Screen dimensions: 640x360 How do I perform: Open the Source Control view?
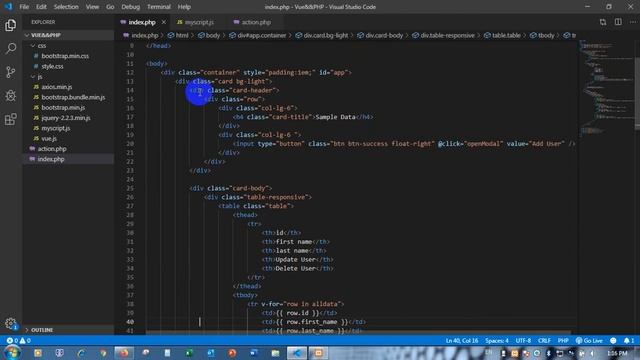point(11,72)
